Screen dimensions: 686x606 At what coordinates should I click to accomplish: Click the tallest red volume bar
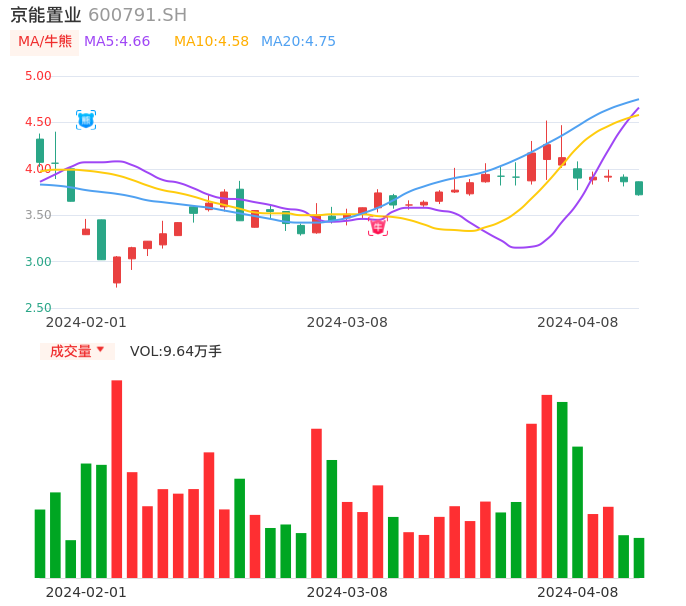coord(117,478)
